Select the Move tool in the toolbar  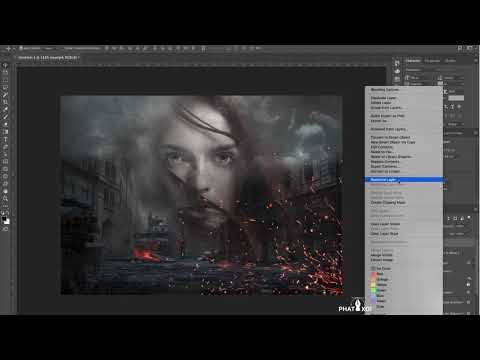coord(5,65)
